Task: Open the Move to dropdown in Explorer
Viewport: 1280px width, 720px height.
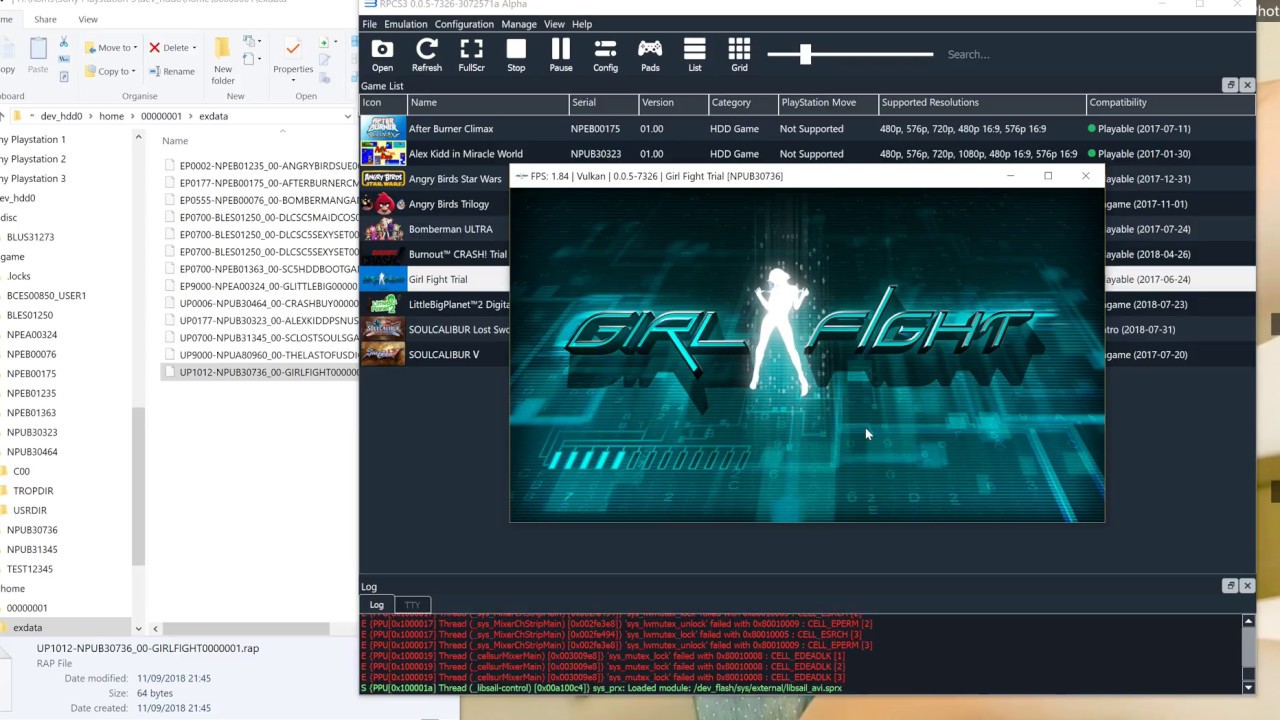Action: point(111,48)
